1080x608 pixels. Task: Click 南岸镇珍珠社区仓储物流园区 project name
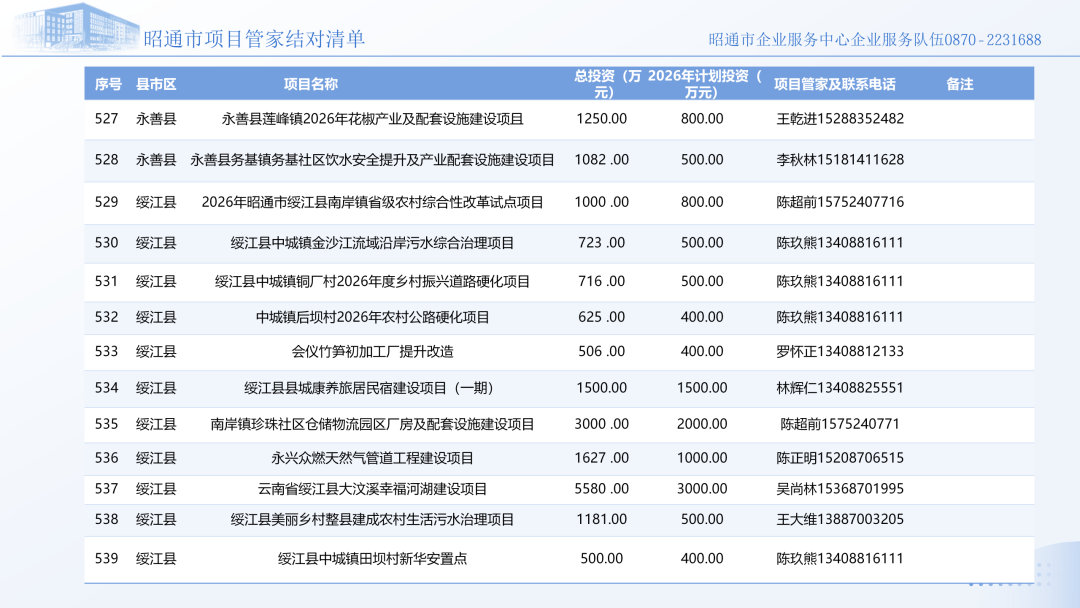tap(373, 424)
